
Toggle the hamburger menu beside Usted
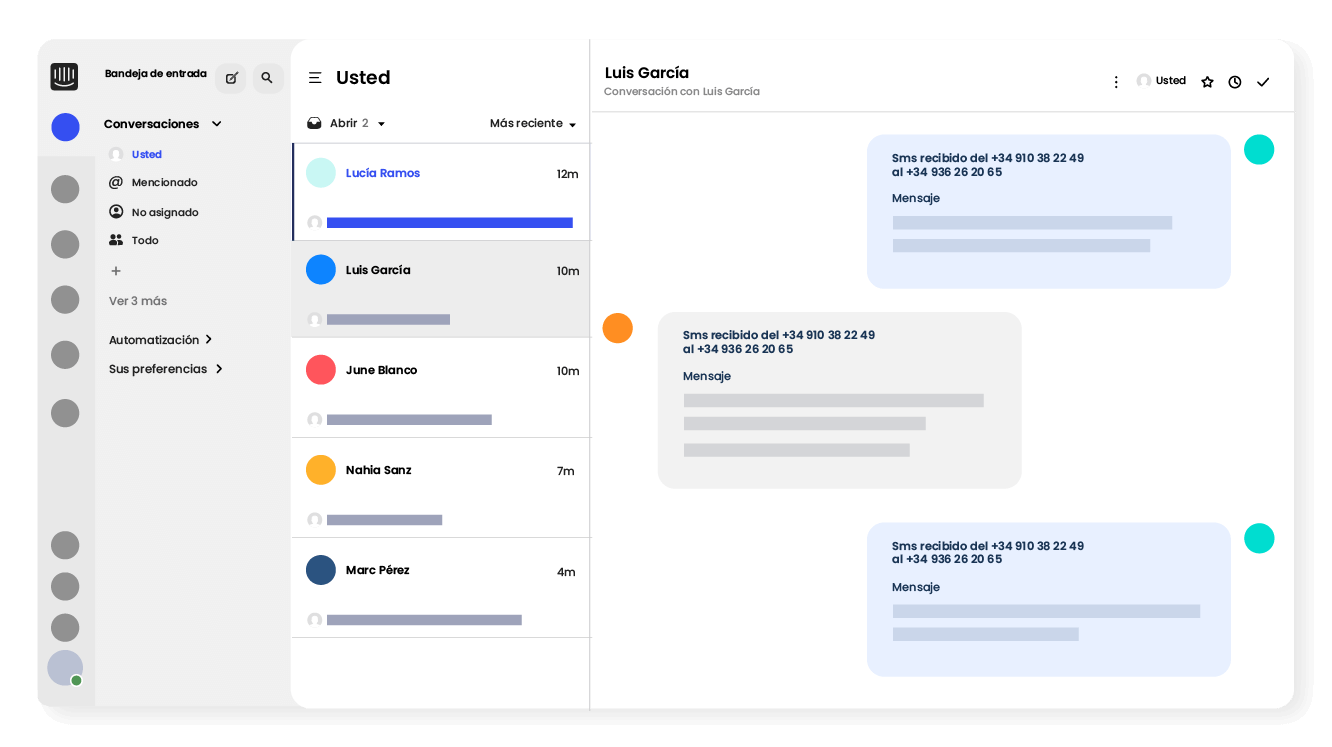pos(315,78)
